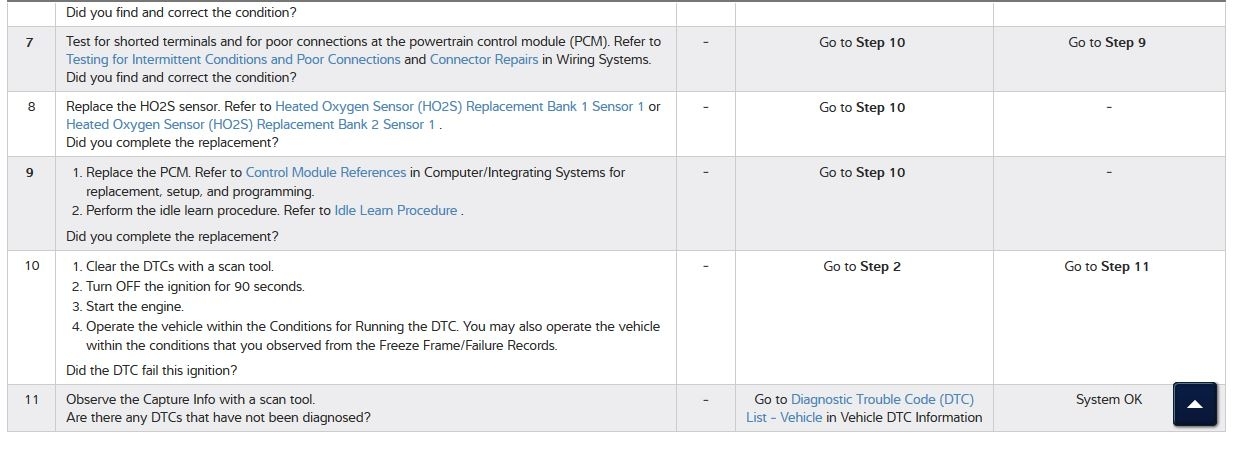
Task: Click the 'Go to Step 9' cell
Action: point(1107,43)
